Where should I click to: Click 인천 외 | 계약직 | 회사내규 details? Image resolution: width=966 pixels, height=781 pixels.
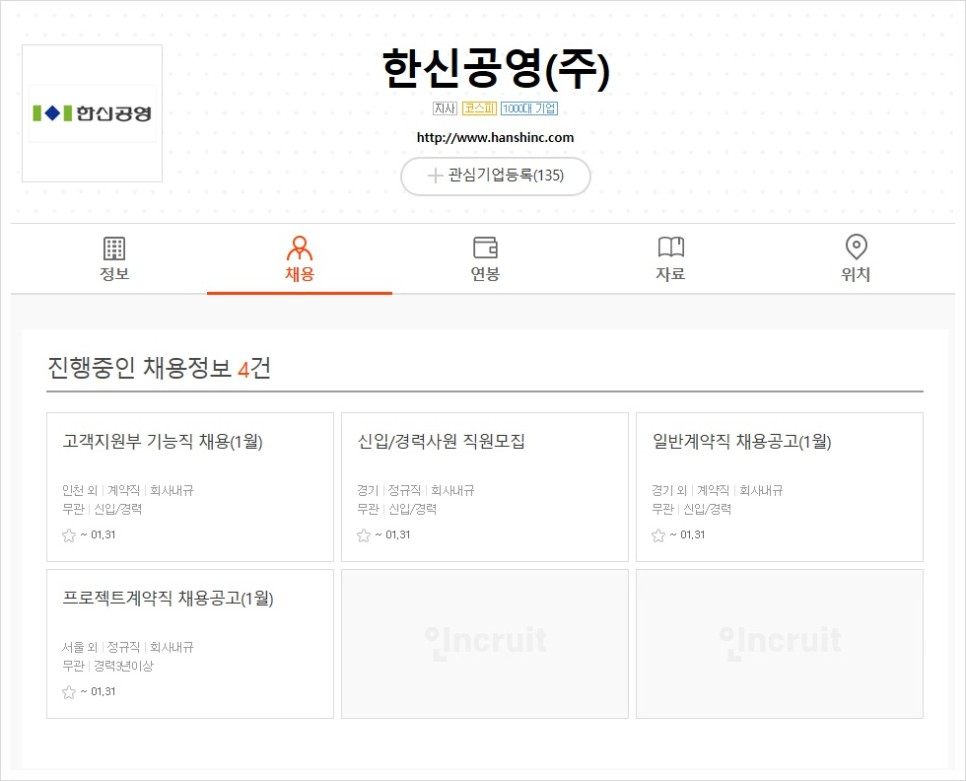[x=128, y=490]
